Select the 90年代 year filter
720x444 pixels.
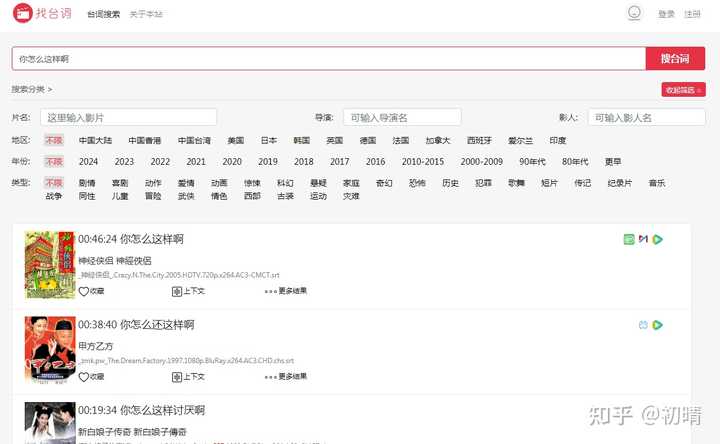pyautogui.click(x=532, y=162)
